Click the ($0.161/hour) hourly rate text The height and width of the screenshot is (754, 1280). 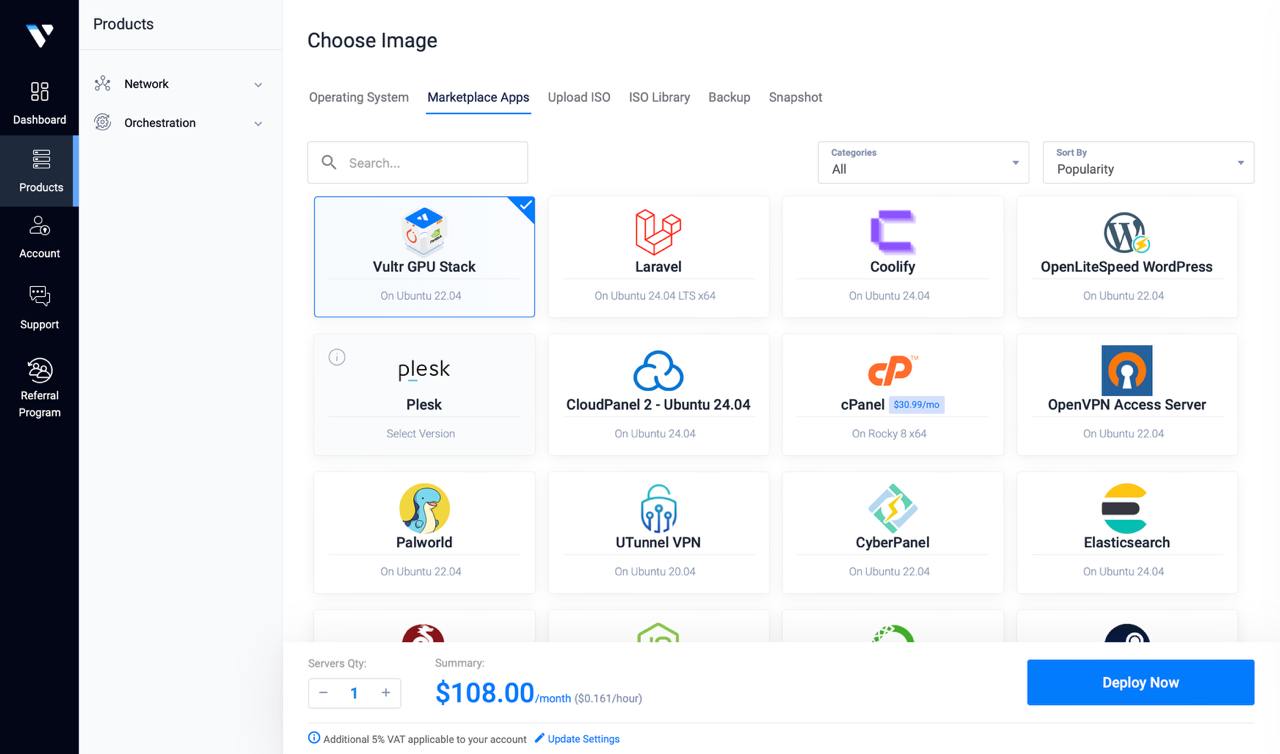pyautogui.click(x=608, y=698)
